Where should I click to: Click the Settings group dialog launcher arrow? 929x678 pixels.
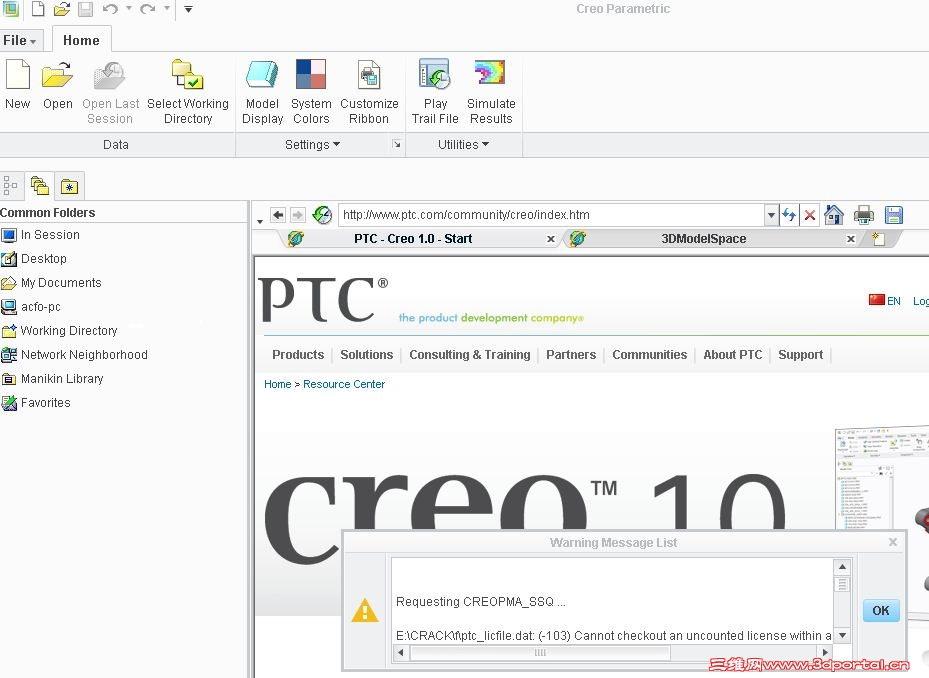click(x=396, y=145)
